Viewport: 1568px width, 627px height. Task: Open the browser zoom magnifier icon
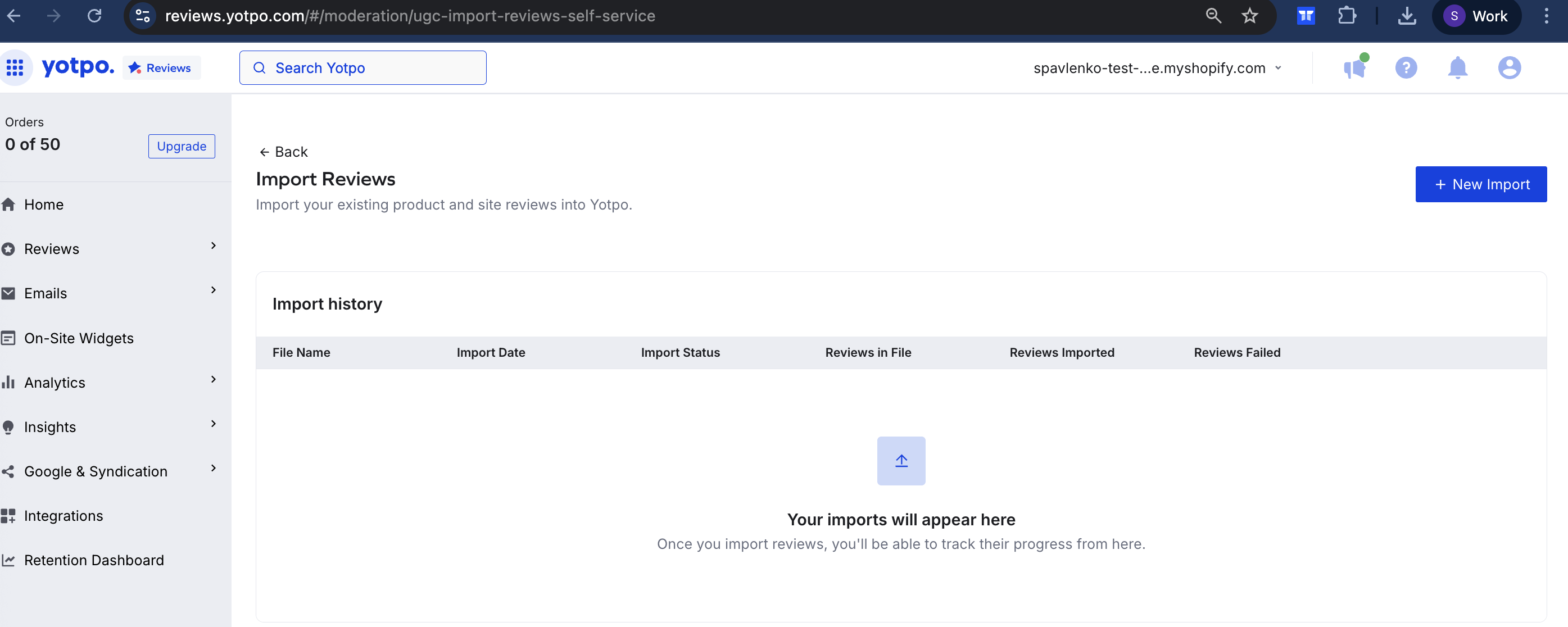[x=1214, y=16]
